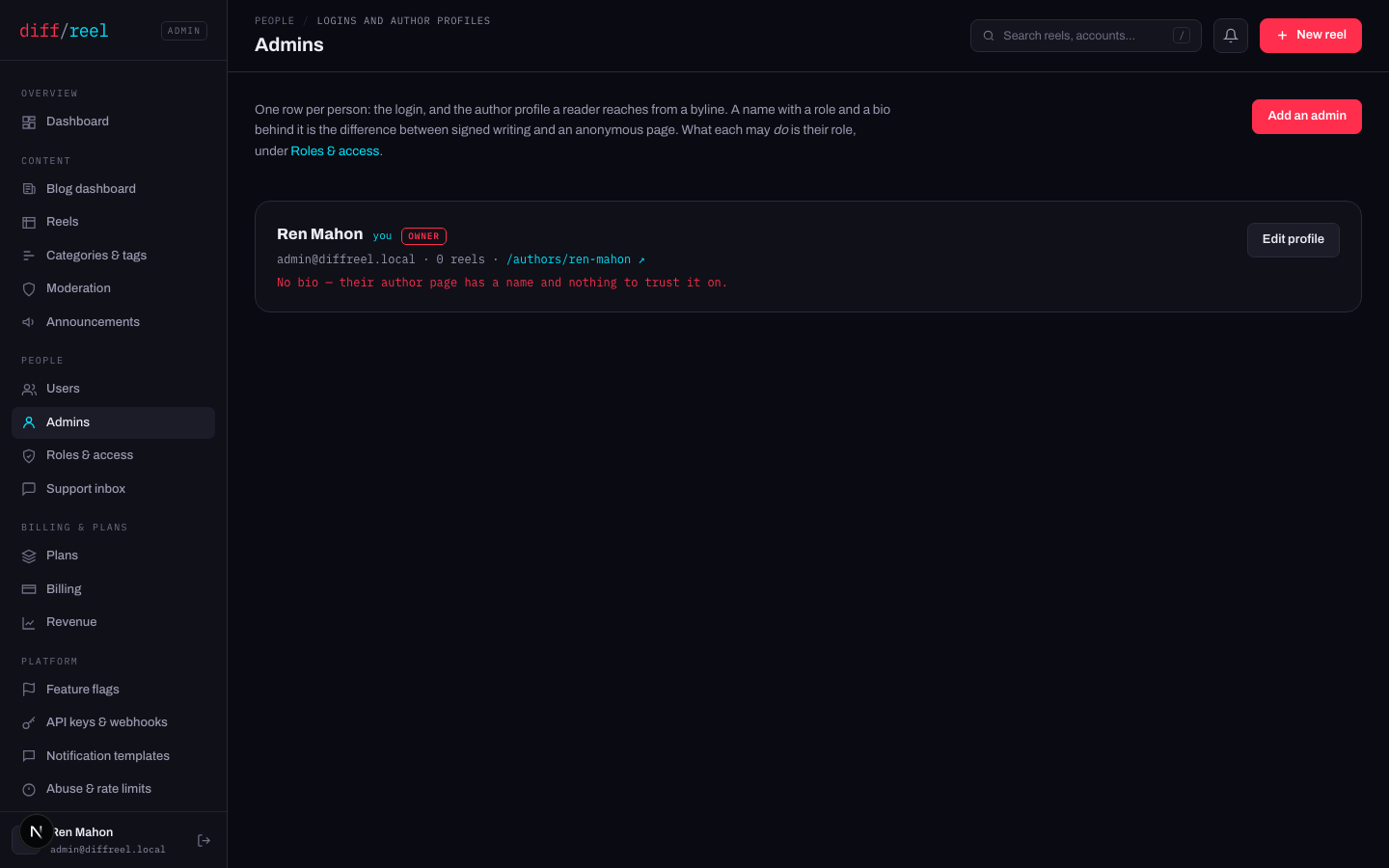The image size is (1389, 868).
Task: Click the Add an admin button
Action: click(1307, 117)
